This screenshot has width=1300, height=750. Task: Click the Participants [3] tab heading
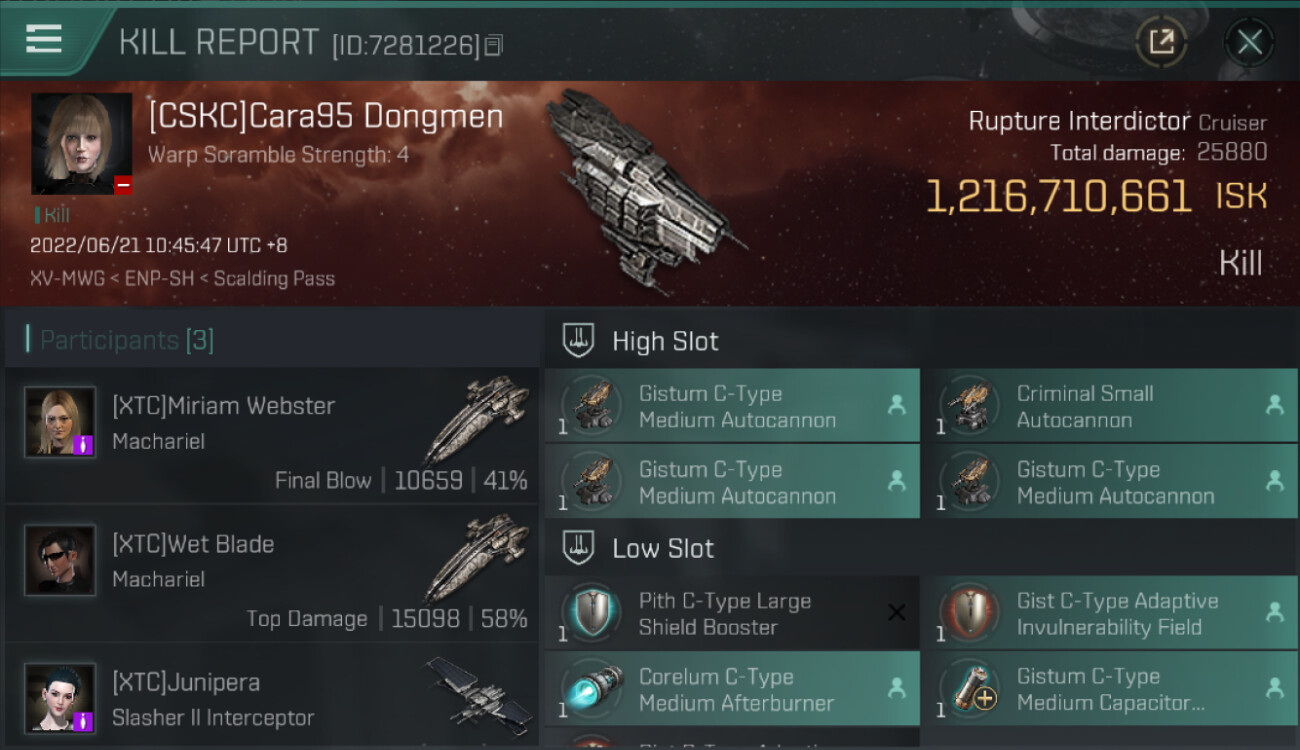(126, 340)
